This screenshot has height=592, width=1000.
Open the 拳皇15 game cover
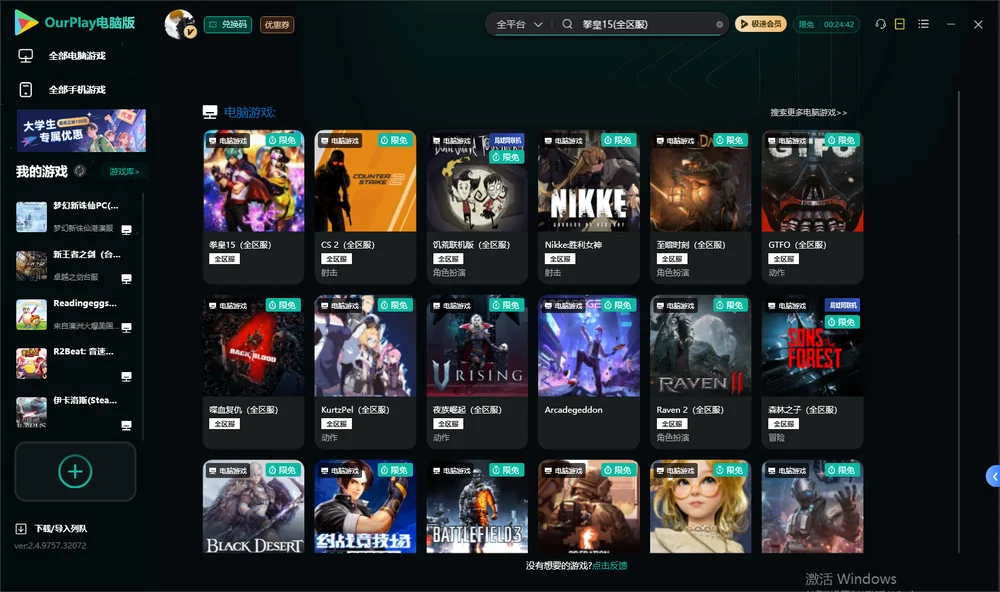(x=254, y=181)
